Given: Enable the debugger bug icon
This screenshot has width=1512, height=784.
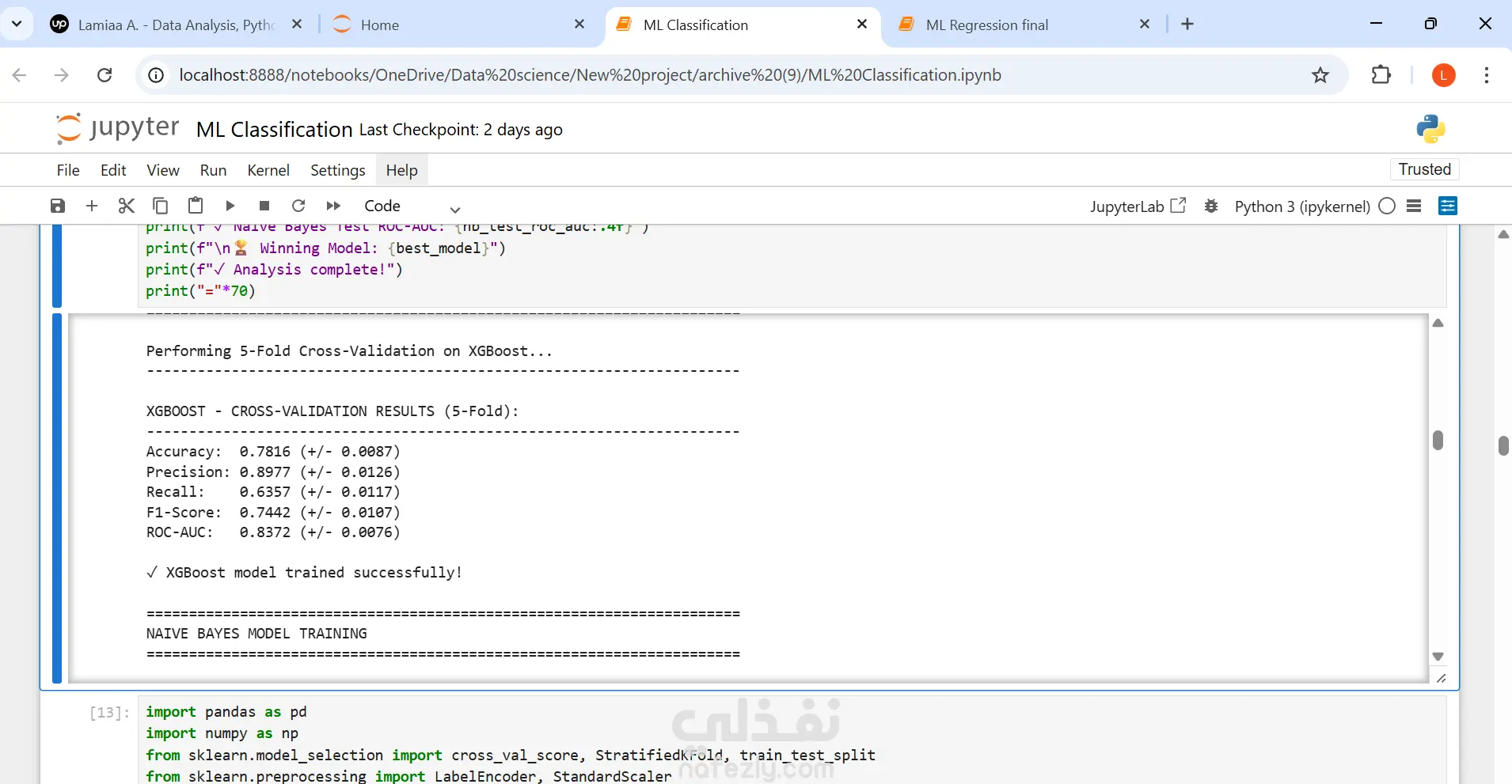Looking at the screenshot, I should tap(1210, 206).
